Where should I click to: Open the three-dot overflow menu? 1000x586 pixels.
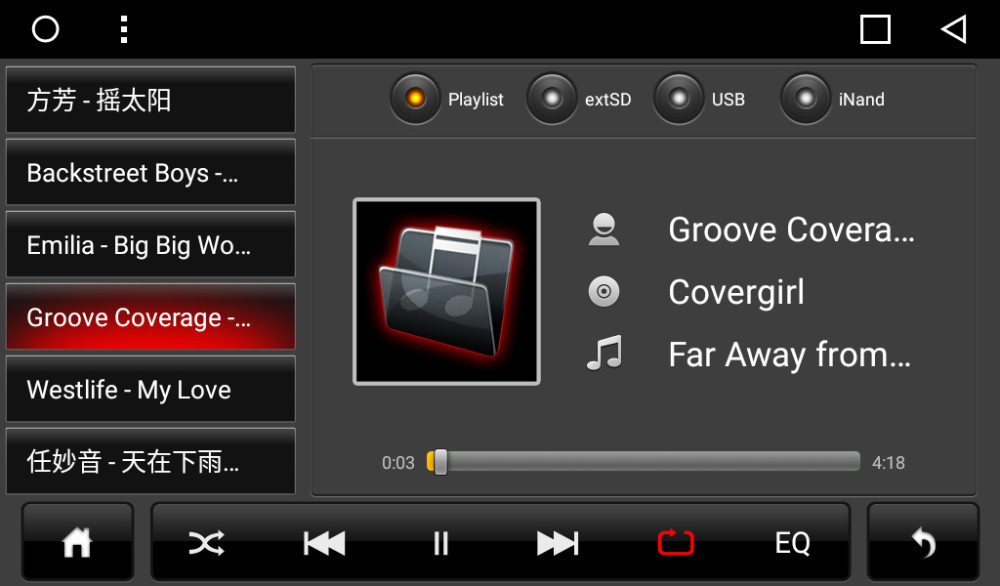(x=124, y=29)
